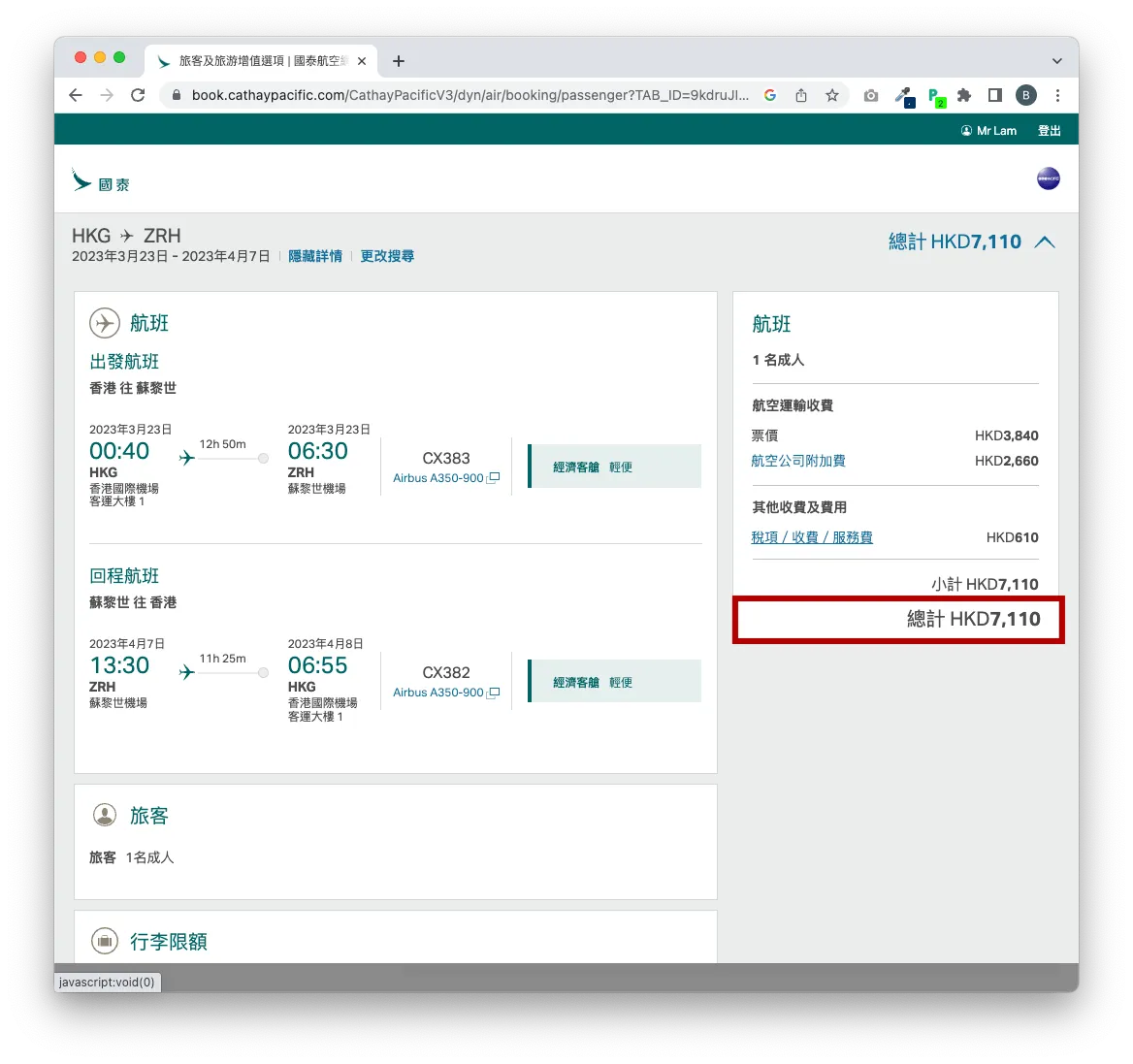
Task: Open 稅項 / 收費 / 服務費 breakdown
Action: [812, 537]
